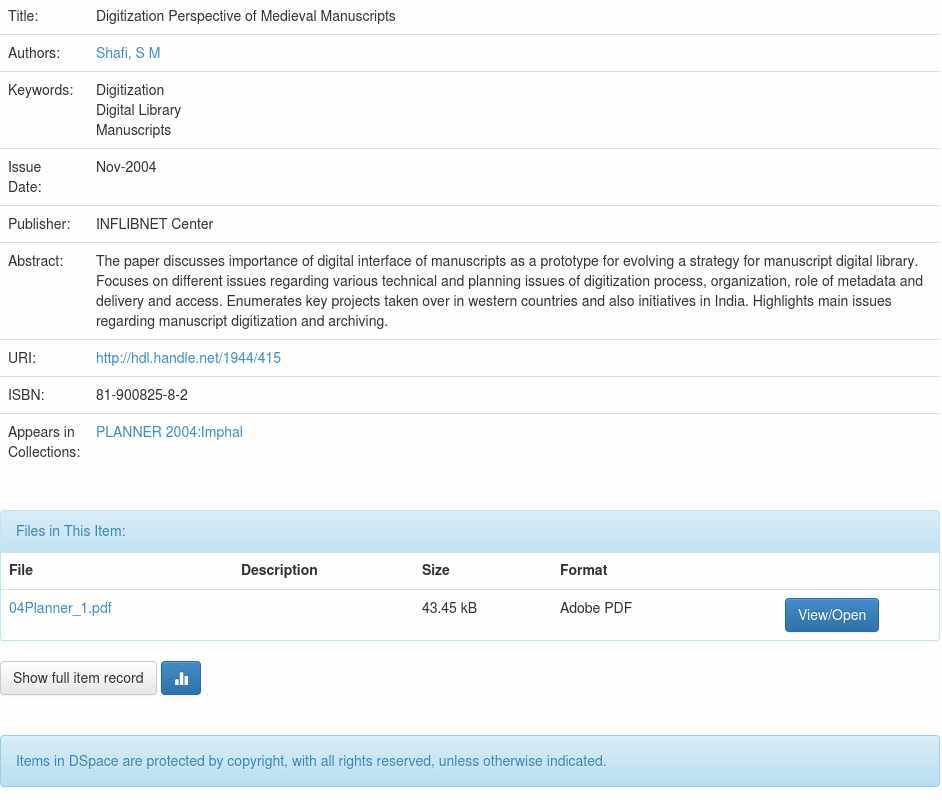Click the Description column header
942x800 pixels.
point(279,570)
